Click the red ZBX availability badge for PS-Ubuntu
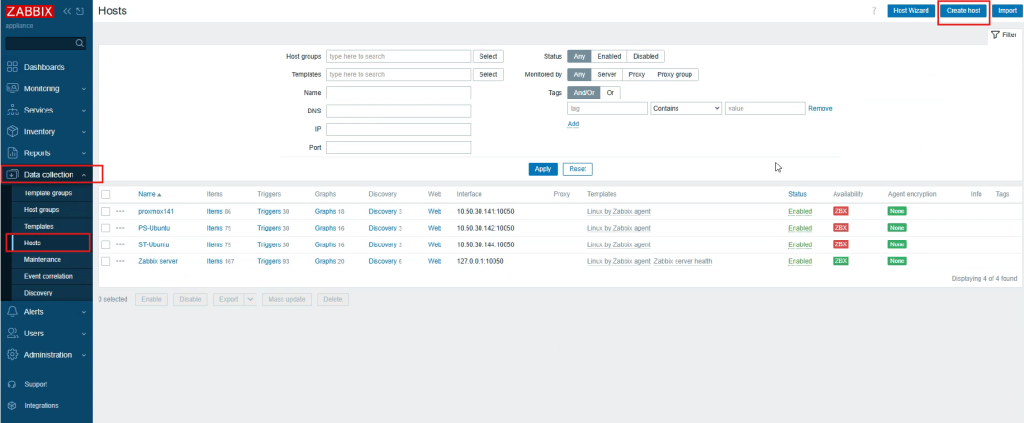The width and height of the screenshot is (1024, 423). click(840, 228)
